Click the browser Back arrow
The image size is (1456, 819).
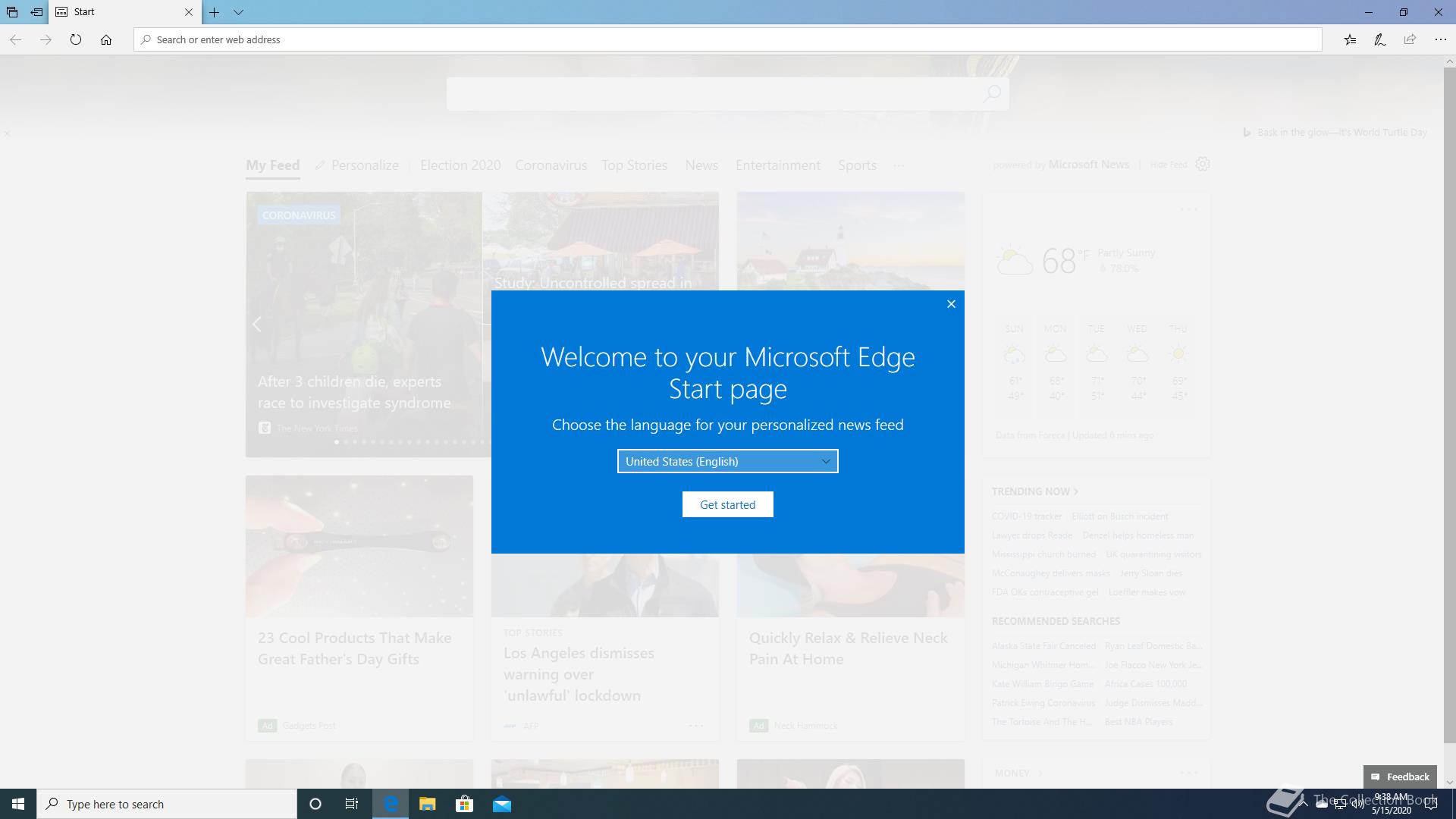[x=15, y=39]
